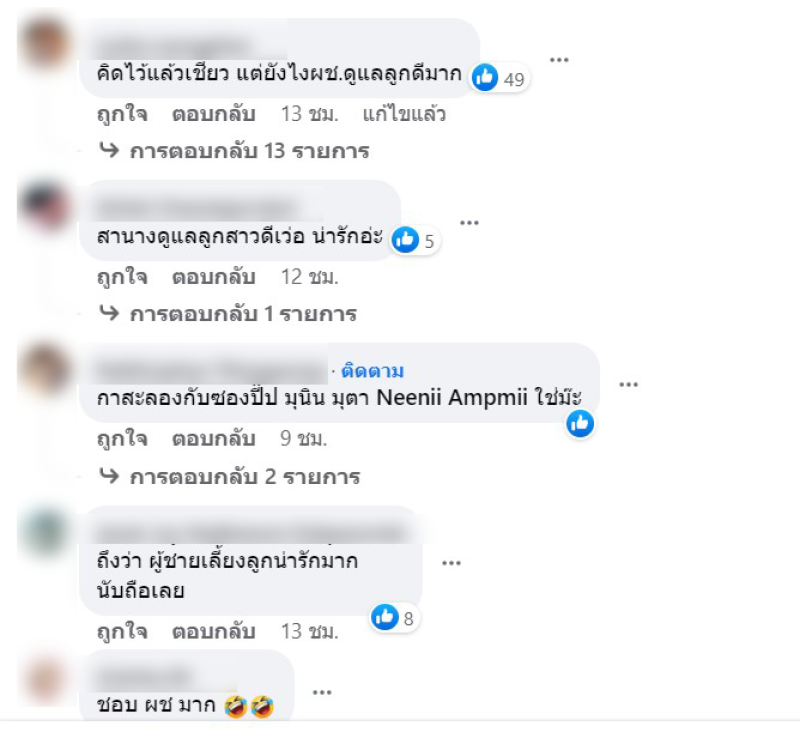Viewport: 800px width, 732px height.
Task: Open three-dot menu beside Neenii Ampmii comment
Action: [x=629, y=384]
